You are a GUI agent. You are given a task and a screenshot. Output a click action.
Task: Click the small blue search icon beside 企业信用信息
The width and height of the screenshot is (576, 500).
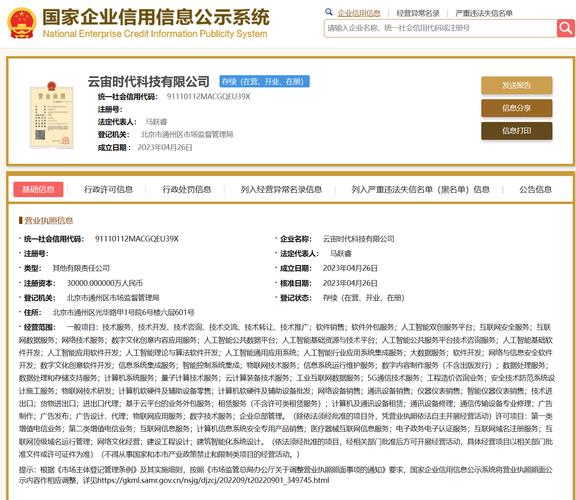329,12
